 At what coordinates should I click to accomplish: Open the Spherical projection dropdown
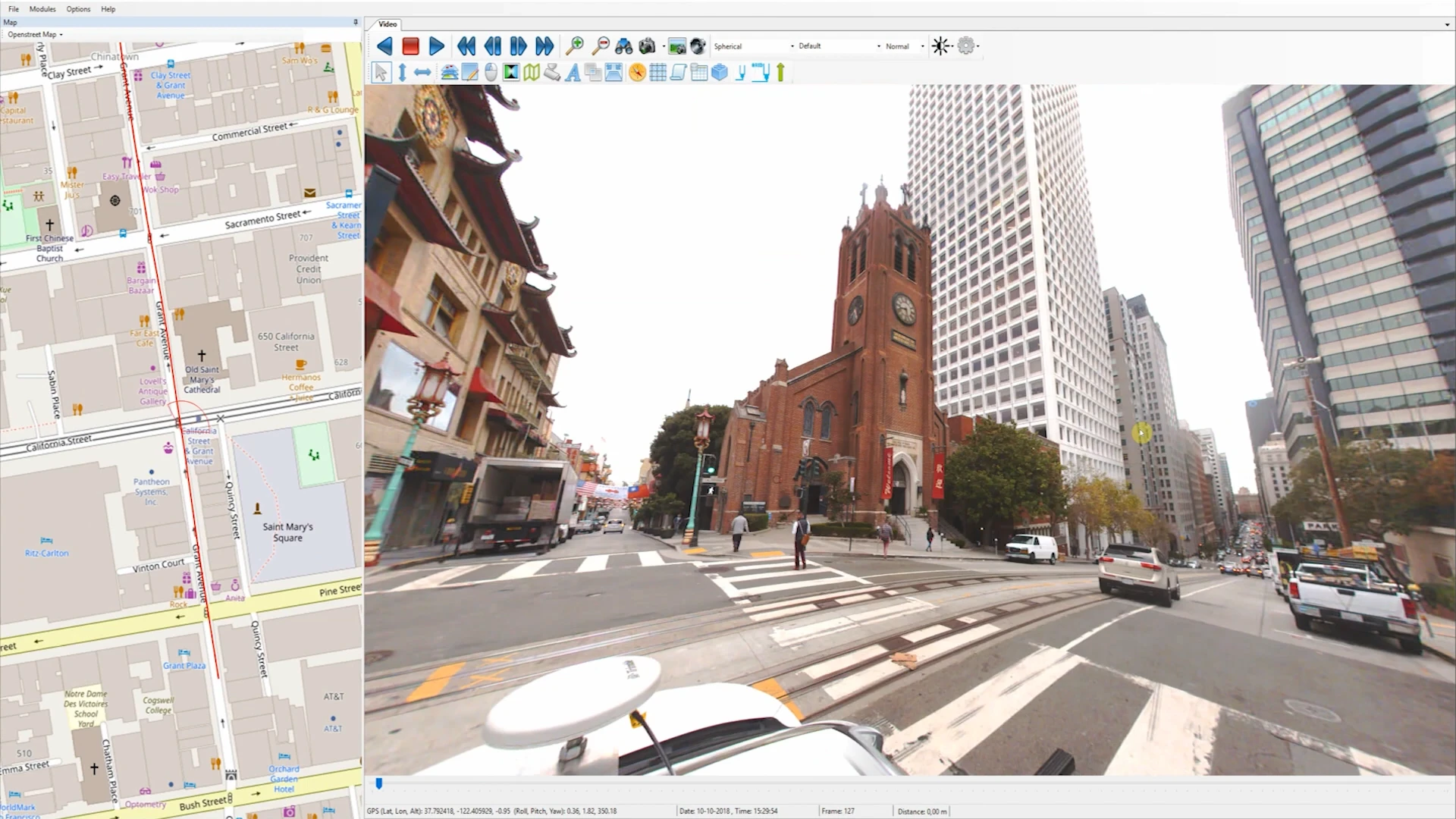tap(754, 46)
